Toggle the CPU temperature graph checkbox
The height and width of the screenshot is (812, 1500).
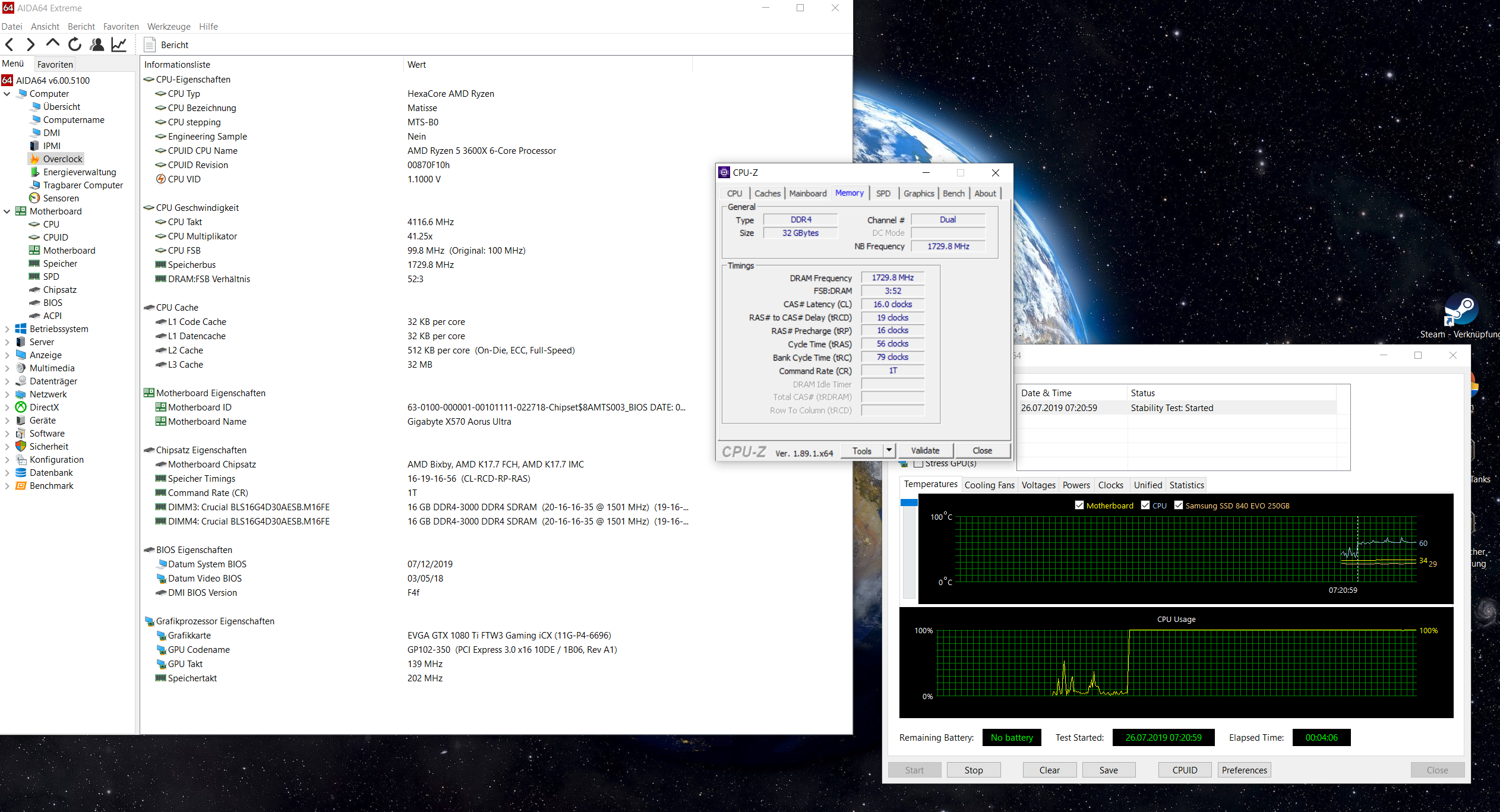(1145, 505)
